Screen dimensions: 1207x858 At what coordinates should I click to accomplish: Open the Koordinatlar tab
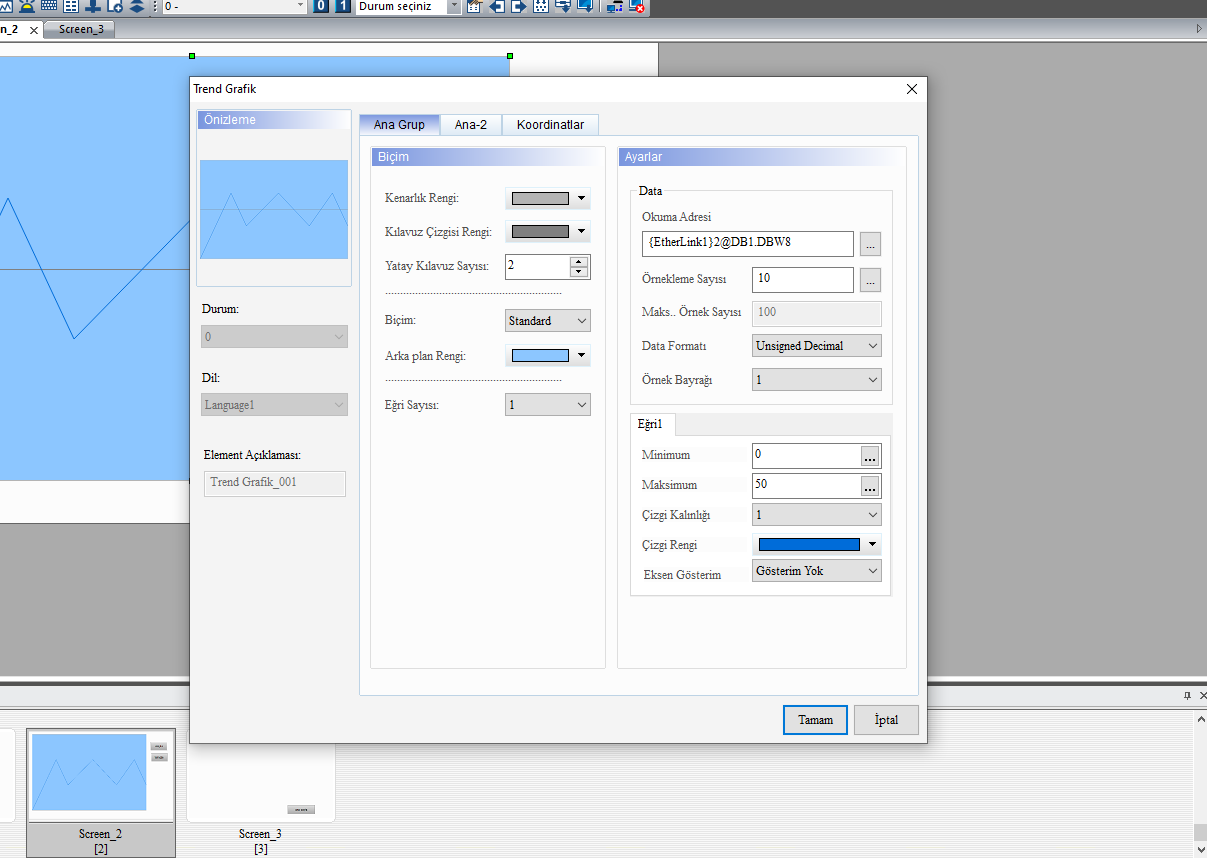[550, 125]
